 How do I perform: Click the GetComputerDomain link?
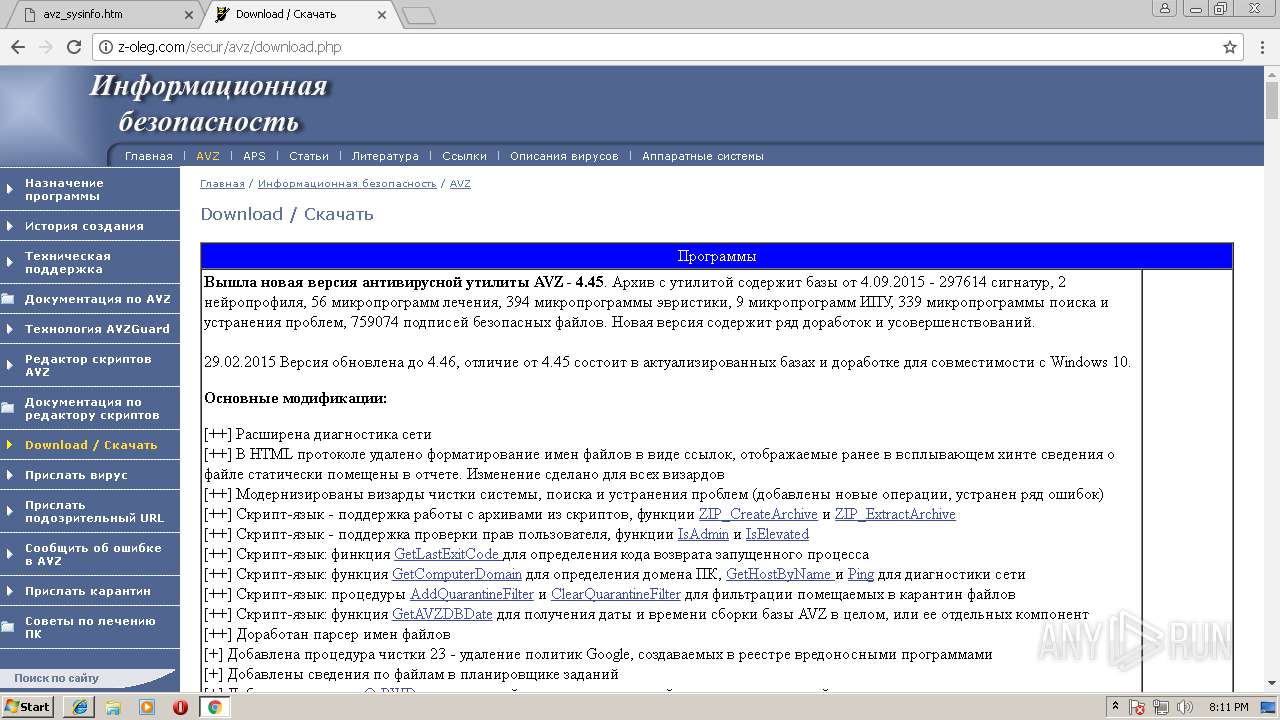point(457,574)
